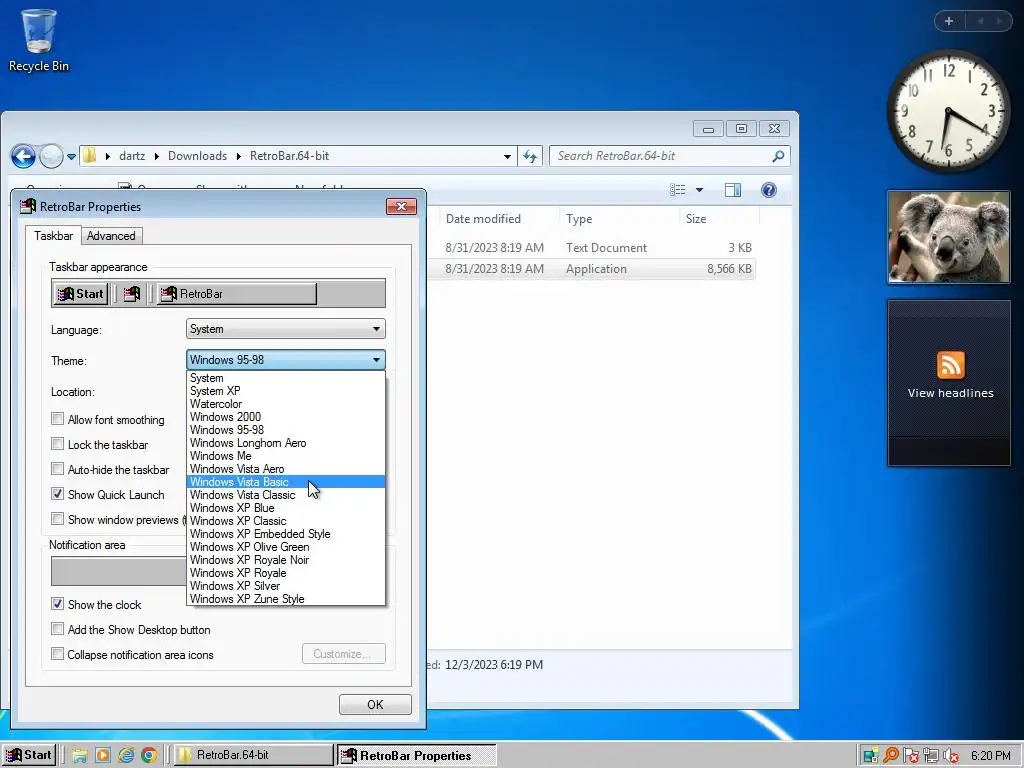
Task: Open the Taskbar tab
Action: (x=54, y=236)
